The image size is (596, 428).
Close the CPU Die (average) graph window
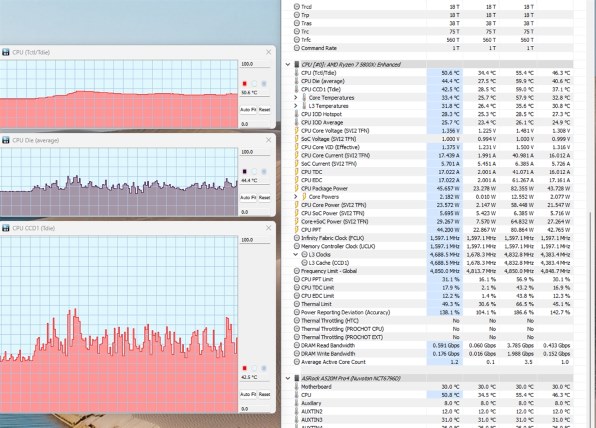tap(269, 140)
